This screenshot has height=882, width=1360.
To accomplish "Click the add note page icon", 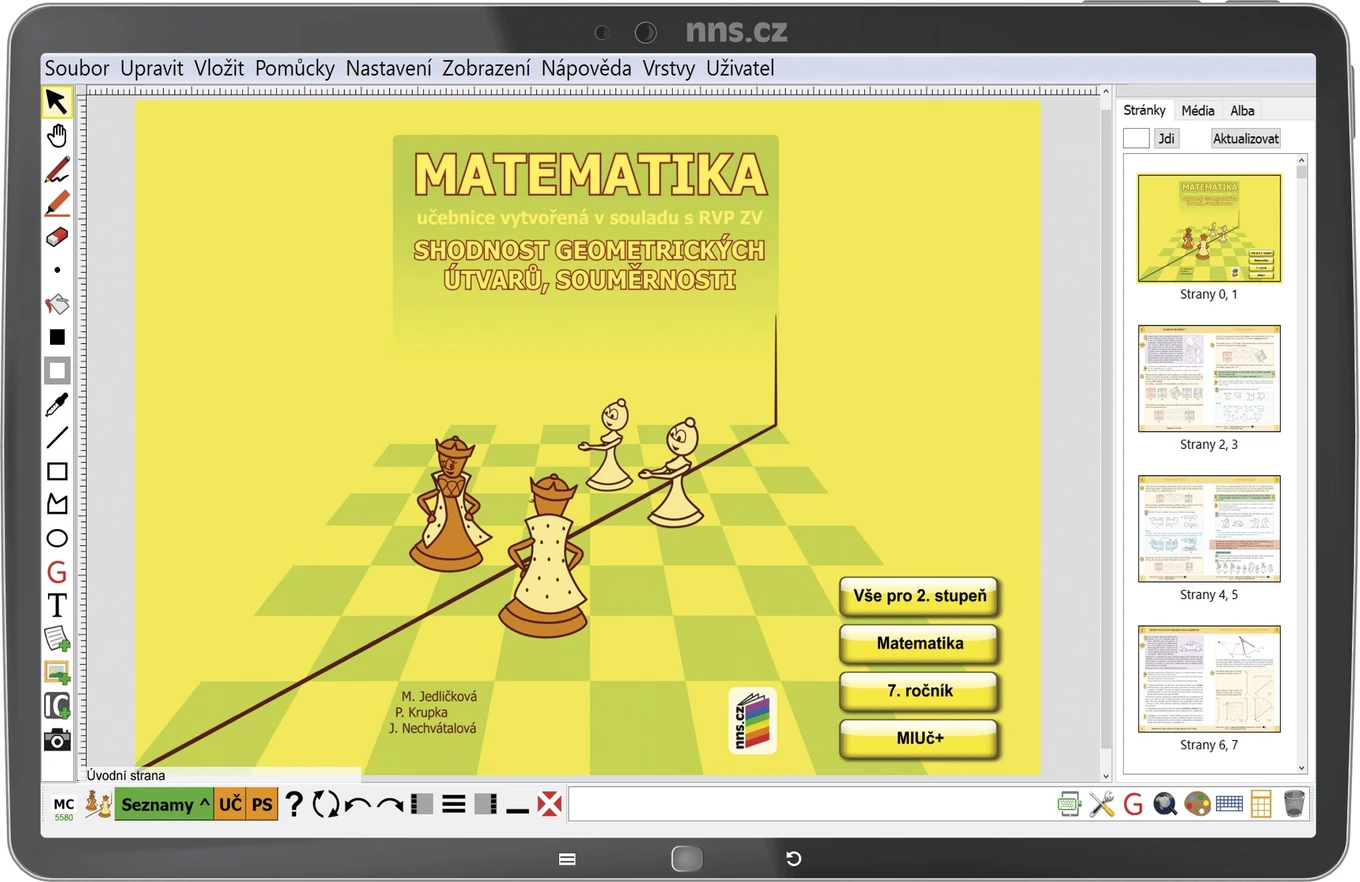I will 57,639.
